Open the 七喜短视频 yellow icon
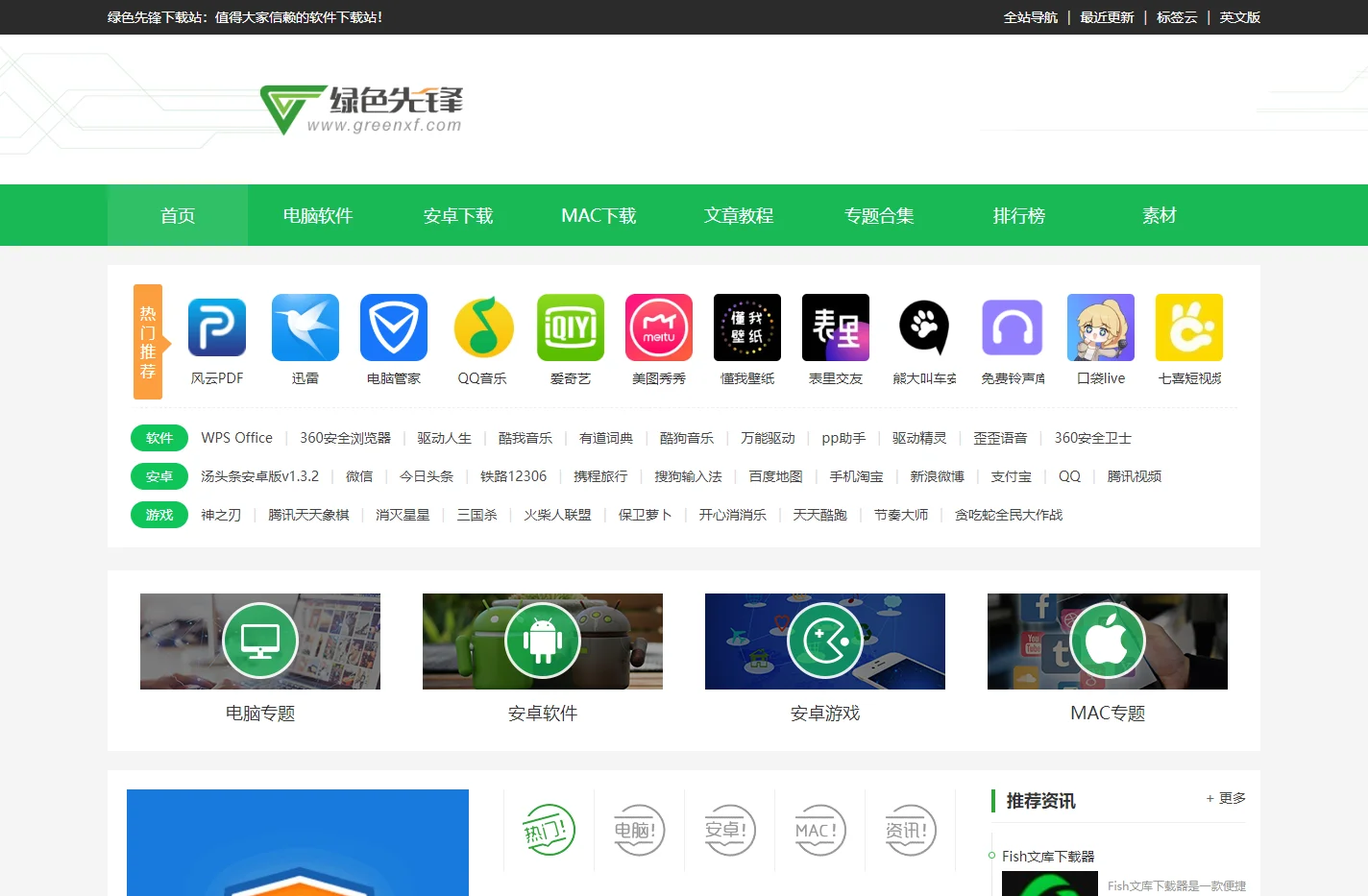The height and width of the screenshot is (896, 1368). point(1189,327)
